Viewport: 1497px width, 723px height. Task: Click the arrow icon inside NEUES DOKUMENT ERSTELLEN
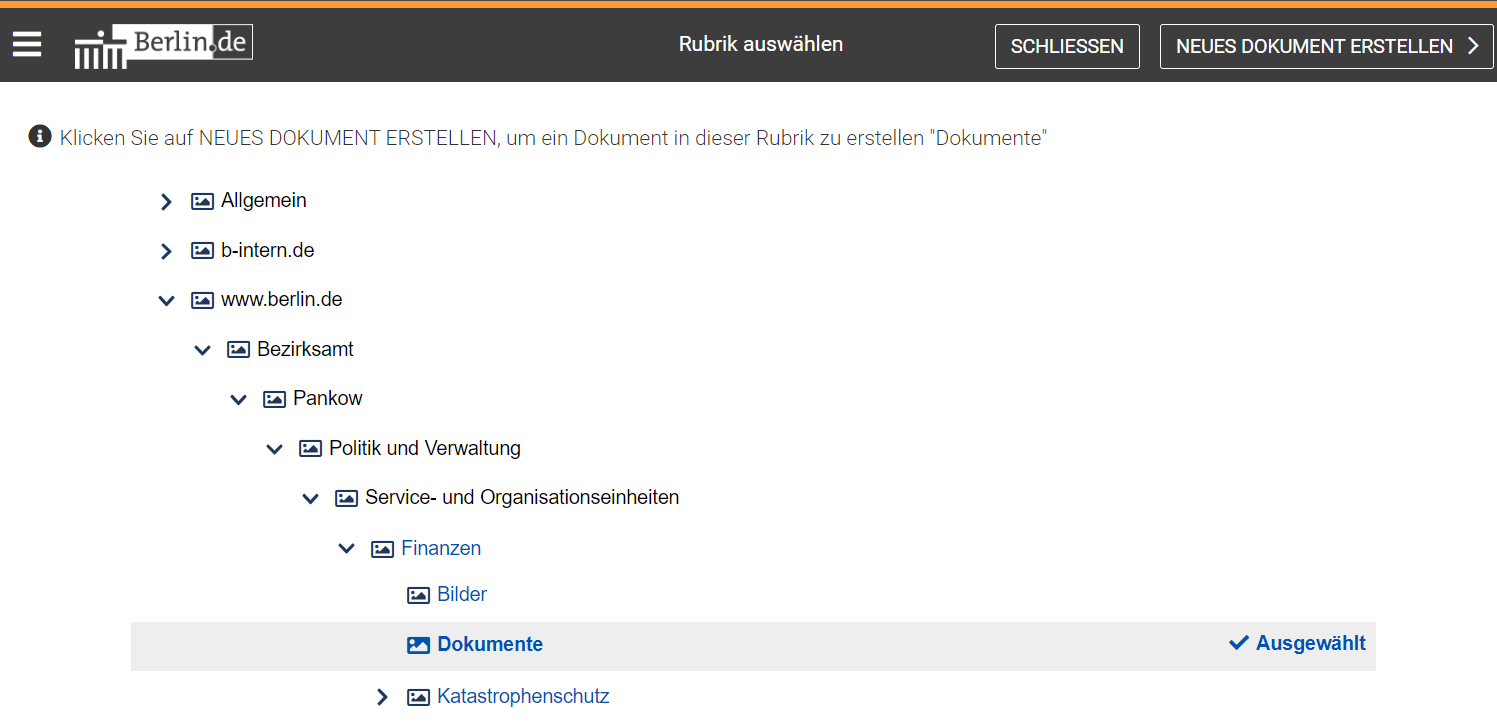(1471, 46)
